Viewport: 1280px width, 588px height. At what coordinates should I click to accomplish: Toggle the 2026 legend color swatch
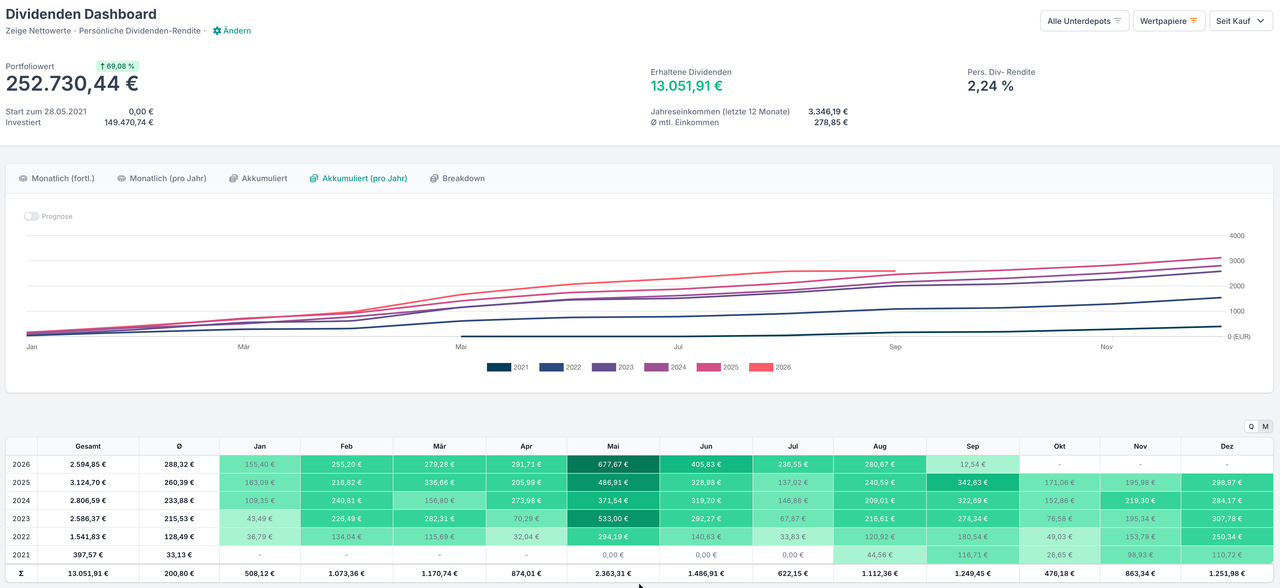pos(761,367)
